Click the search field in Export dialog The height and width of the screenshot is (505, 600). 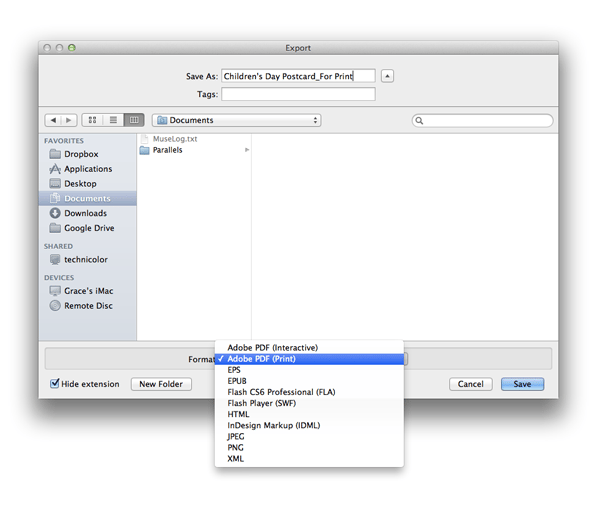482,121
